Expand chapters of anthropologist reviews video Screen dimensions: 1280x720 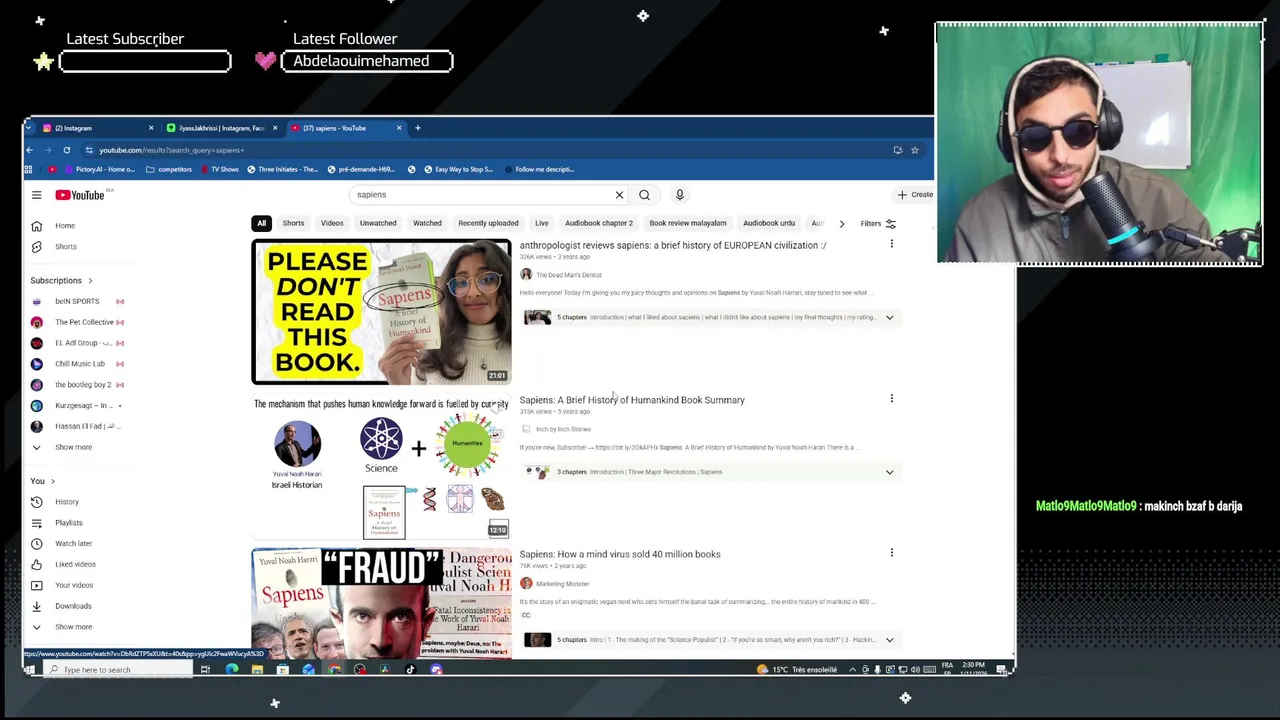point(889,318)
